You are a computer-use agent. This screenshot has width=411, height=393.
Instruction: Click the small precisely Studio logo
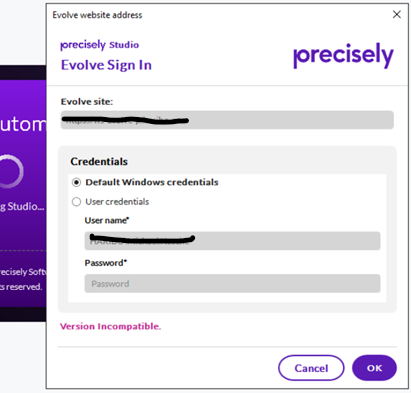(x=99, y=45)
